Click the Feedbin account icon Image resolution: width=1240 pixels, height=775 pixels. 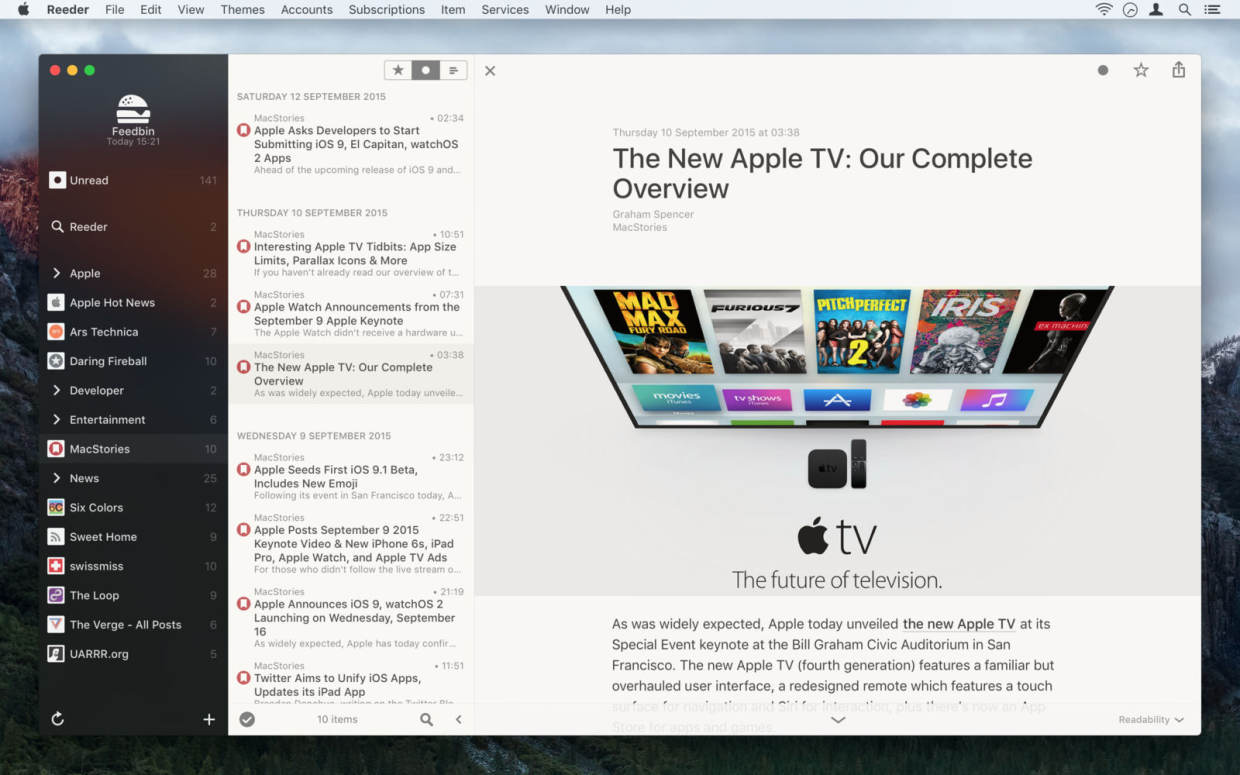point(133,108)
